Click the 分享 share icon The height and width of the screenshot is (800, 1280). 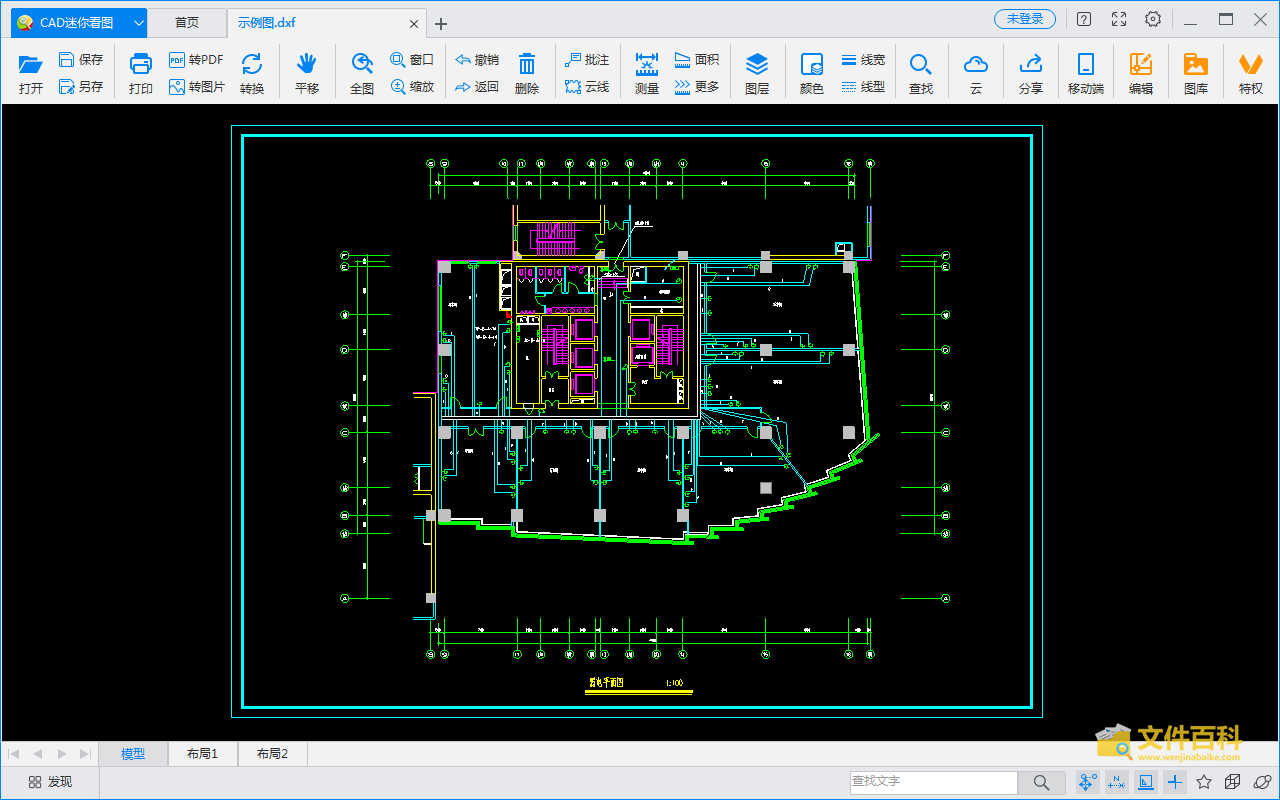[1031, 64]
